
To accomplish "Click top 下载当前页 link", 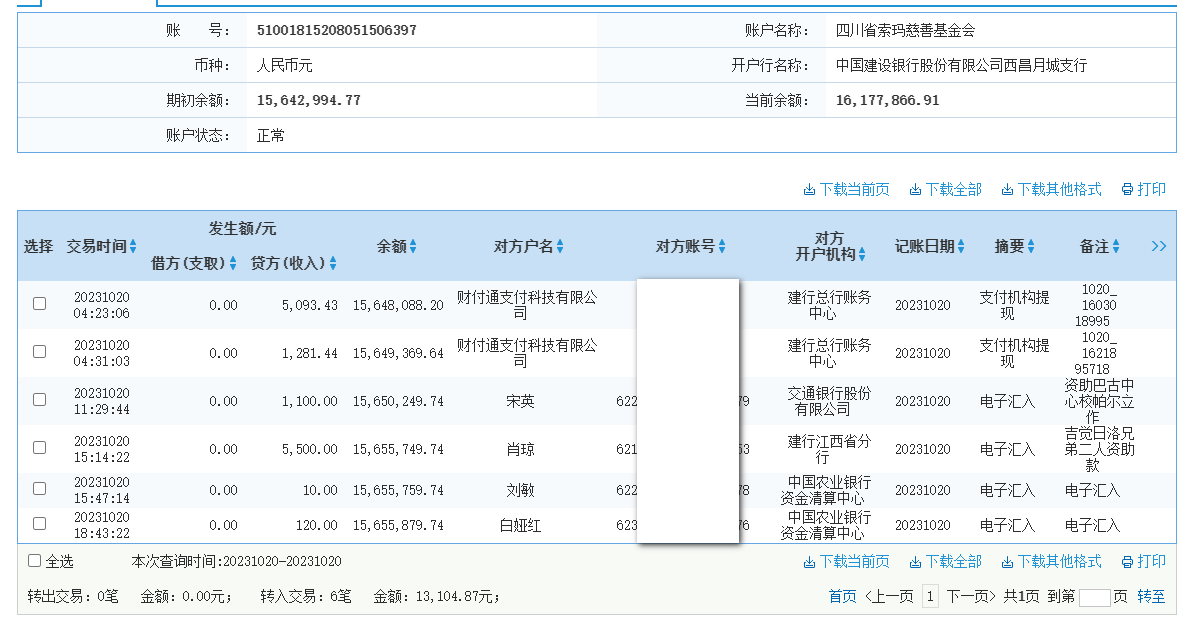I will (854, 190).
